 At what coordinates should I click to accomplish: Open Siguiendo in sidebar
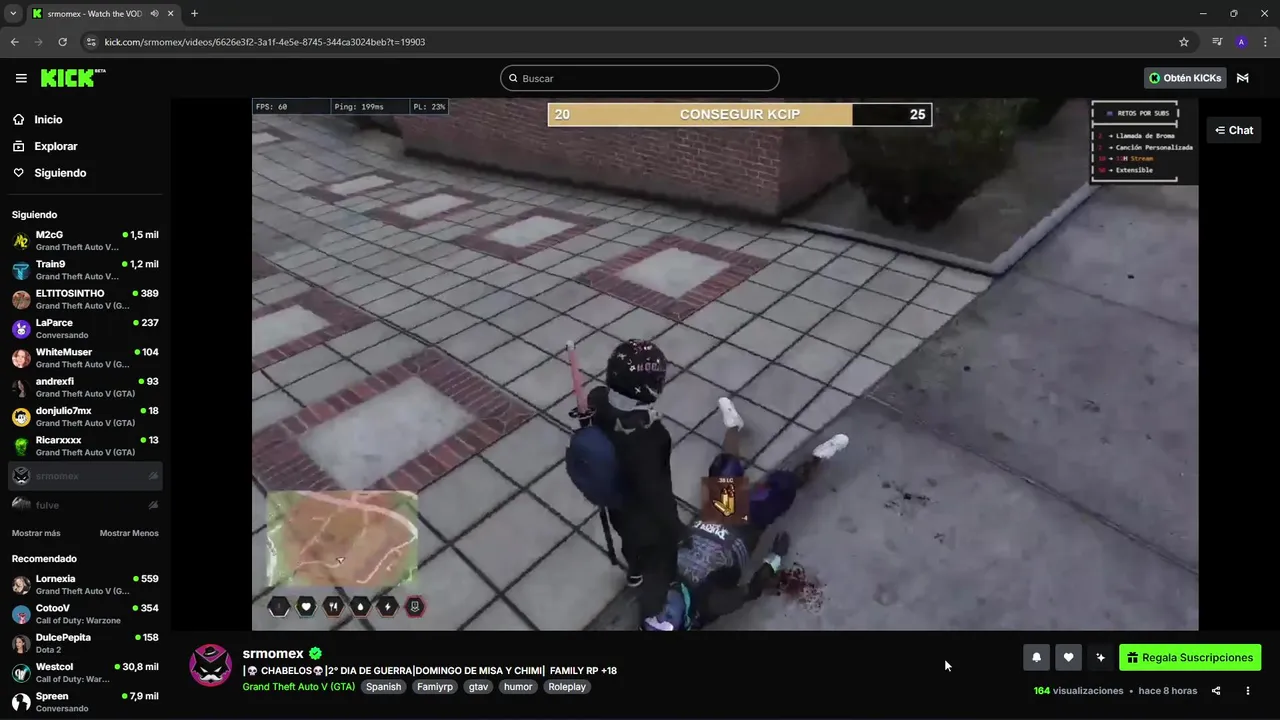[x=60, y=173]
